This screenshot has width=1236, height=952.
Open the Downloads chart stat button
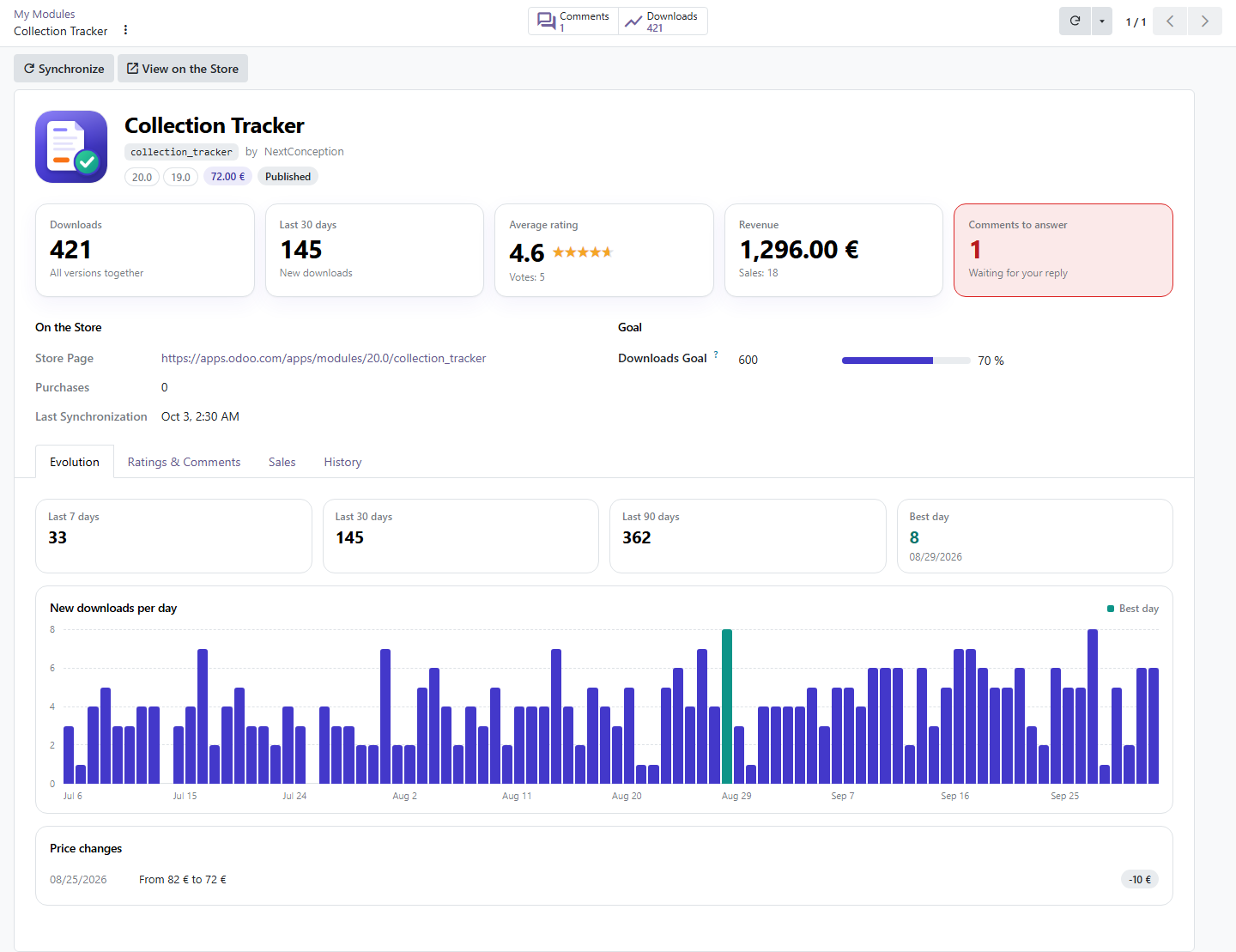663,21
